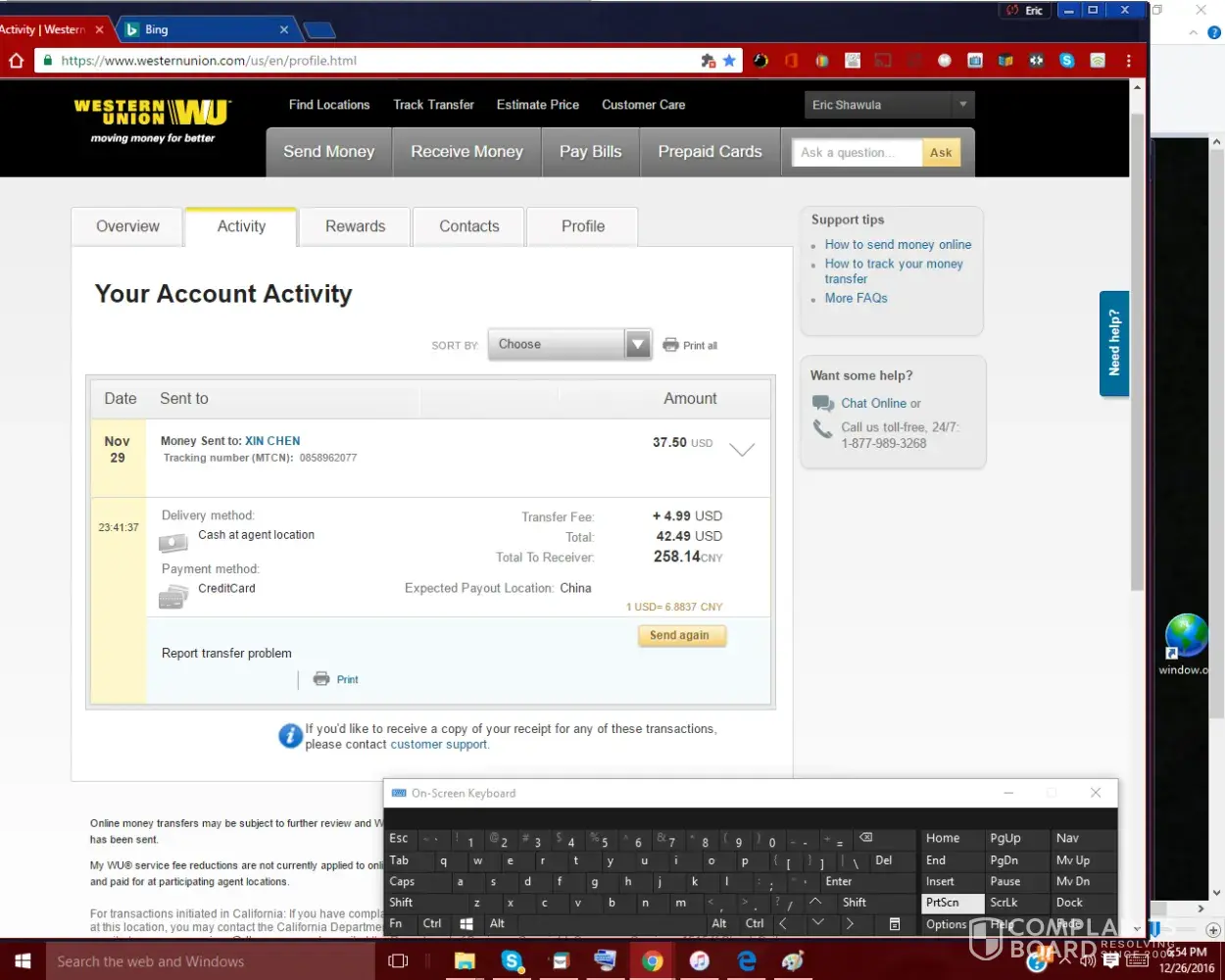Expand the Eric Shawula account dropdown
The image size is (1225, 980).
coord(890,105)
